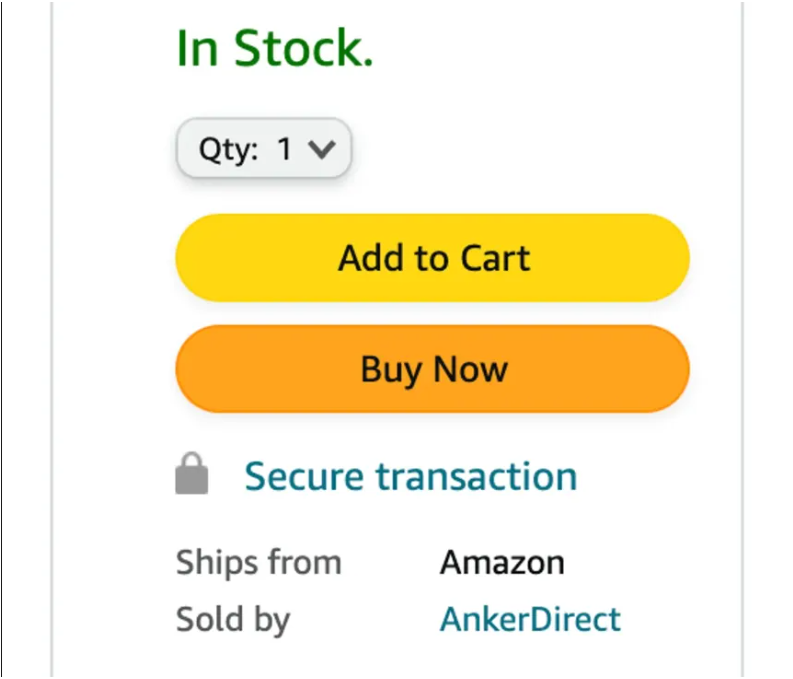
Task: Open the Qty: 1 dropdown
Action: 264,148
